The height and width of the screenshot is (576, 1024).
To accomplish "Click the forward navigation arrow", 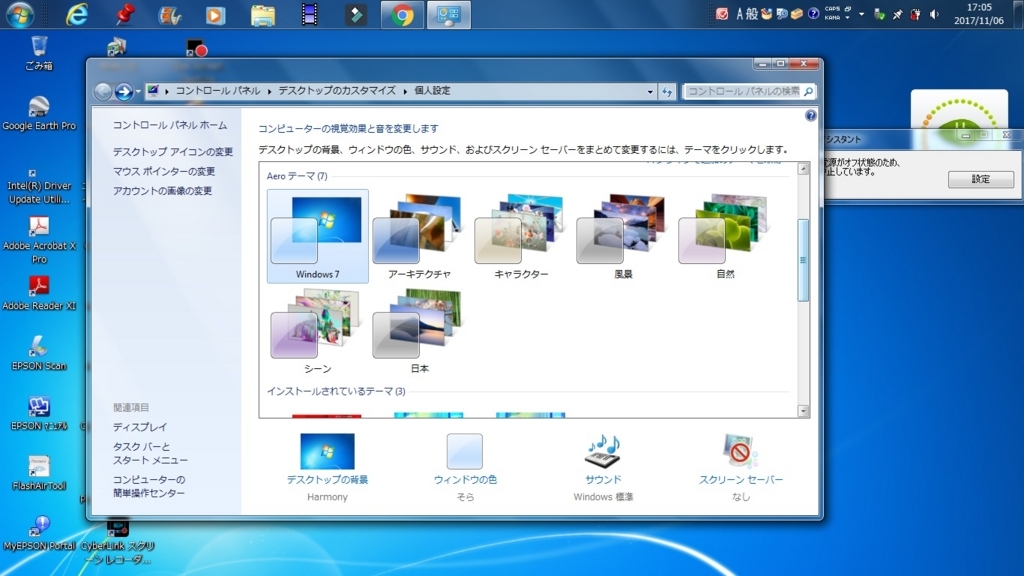I will (x=123, y=91).
